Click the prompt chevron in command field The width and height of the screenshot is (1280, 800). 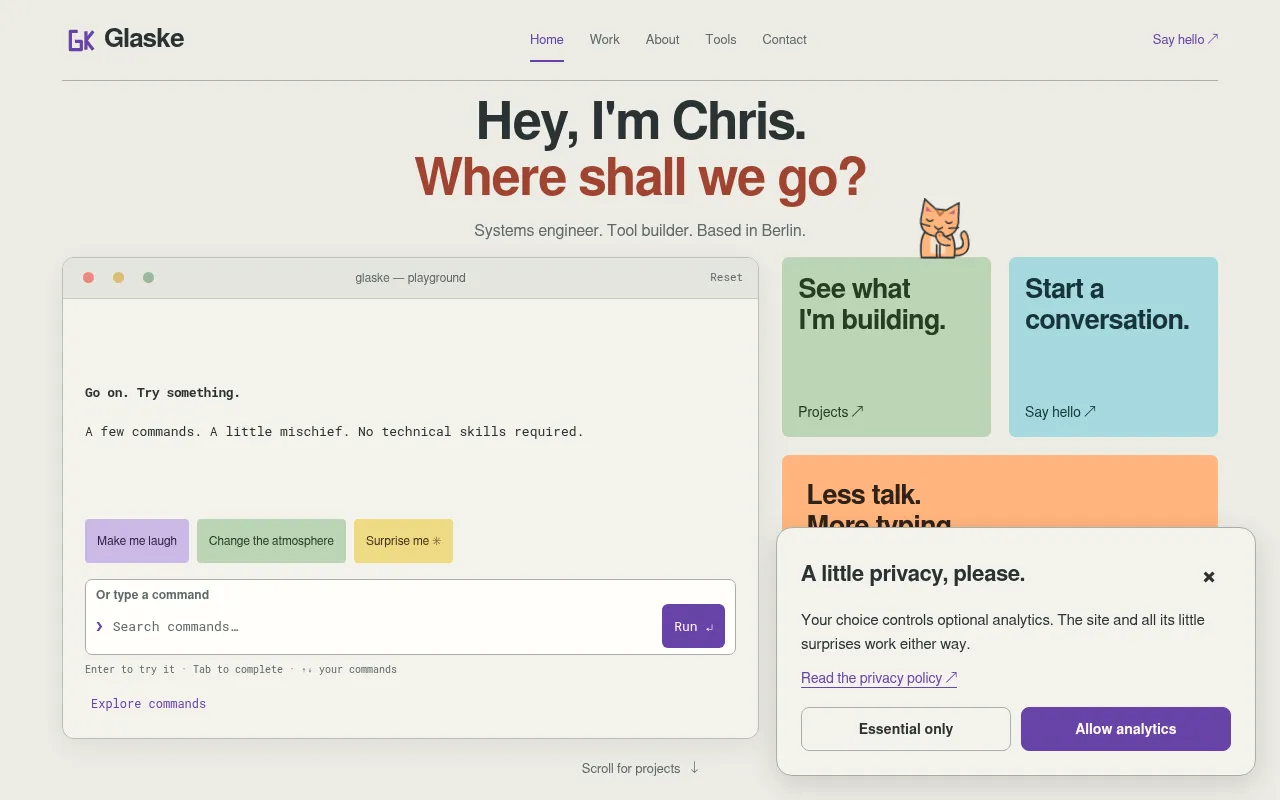(x=99, y=627)
